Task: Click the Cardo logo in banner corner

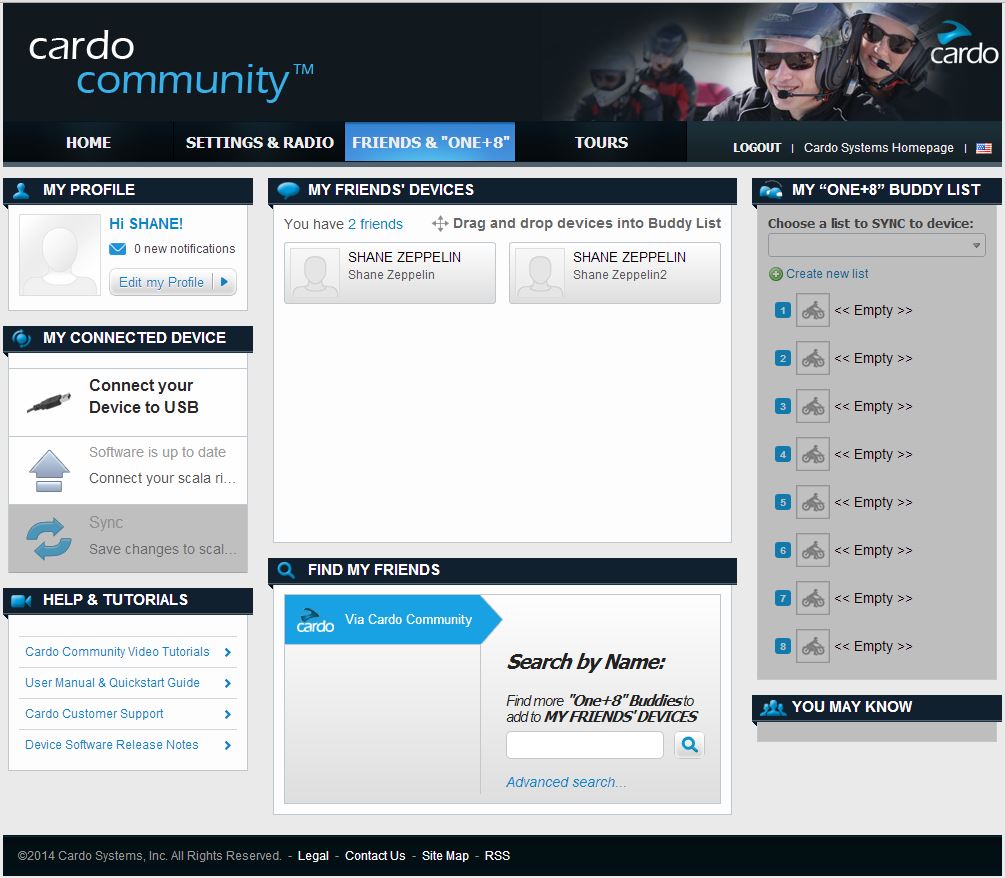Action: click(x=963, y=44)
